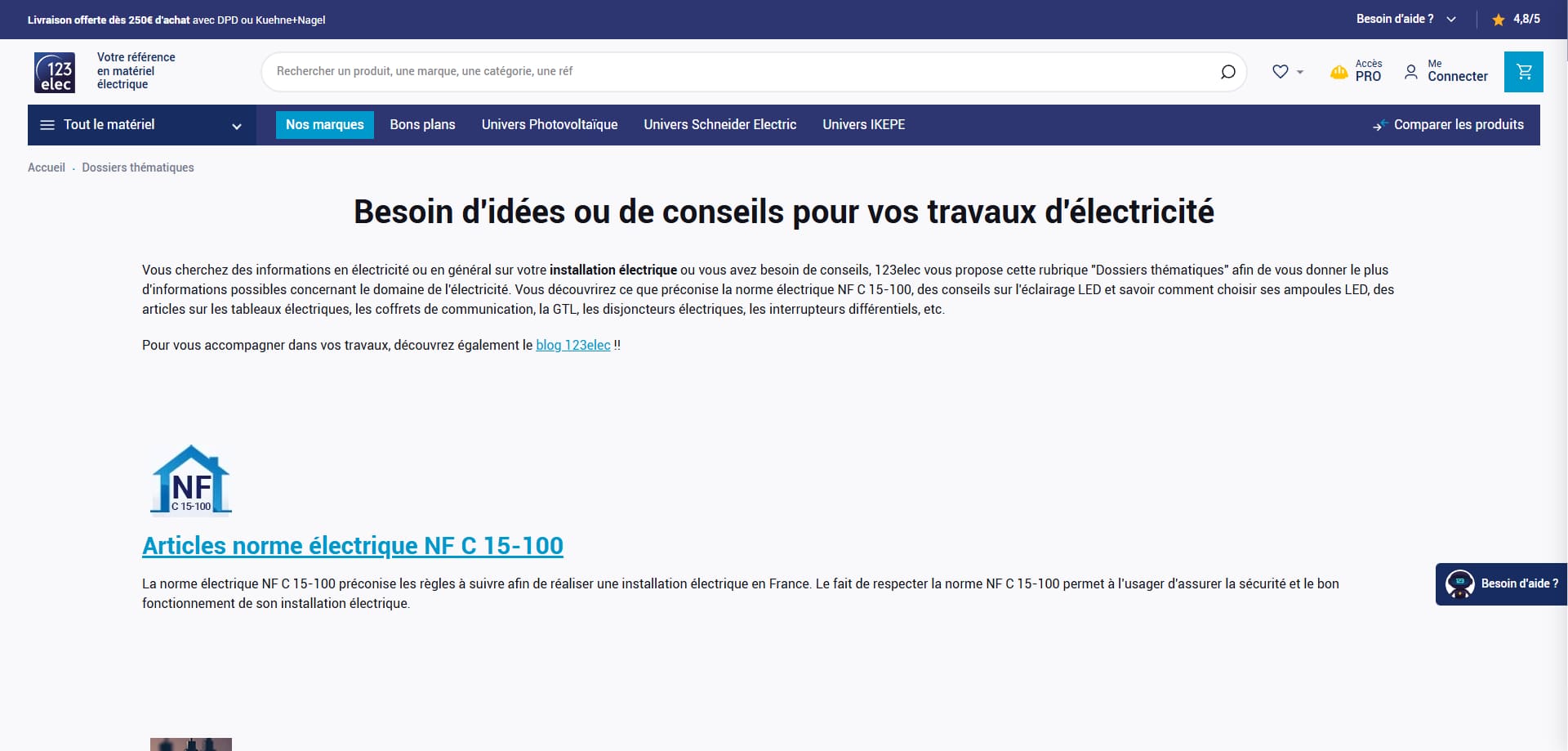Open Nos marques tab
Viewport: 1568px width, 751px height.
point(325,125)
